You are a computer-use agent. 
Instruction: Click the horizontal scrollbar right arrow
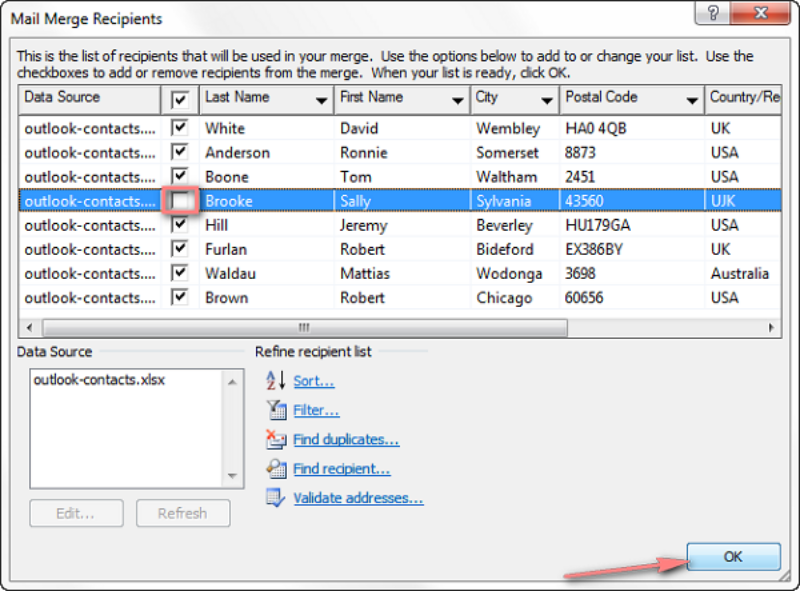tap(771, 328)
